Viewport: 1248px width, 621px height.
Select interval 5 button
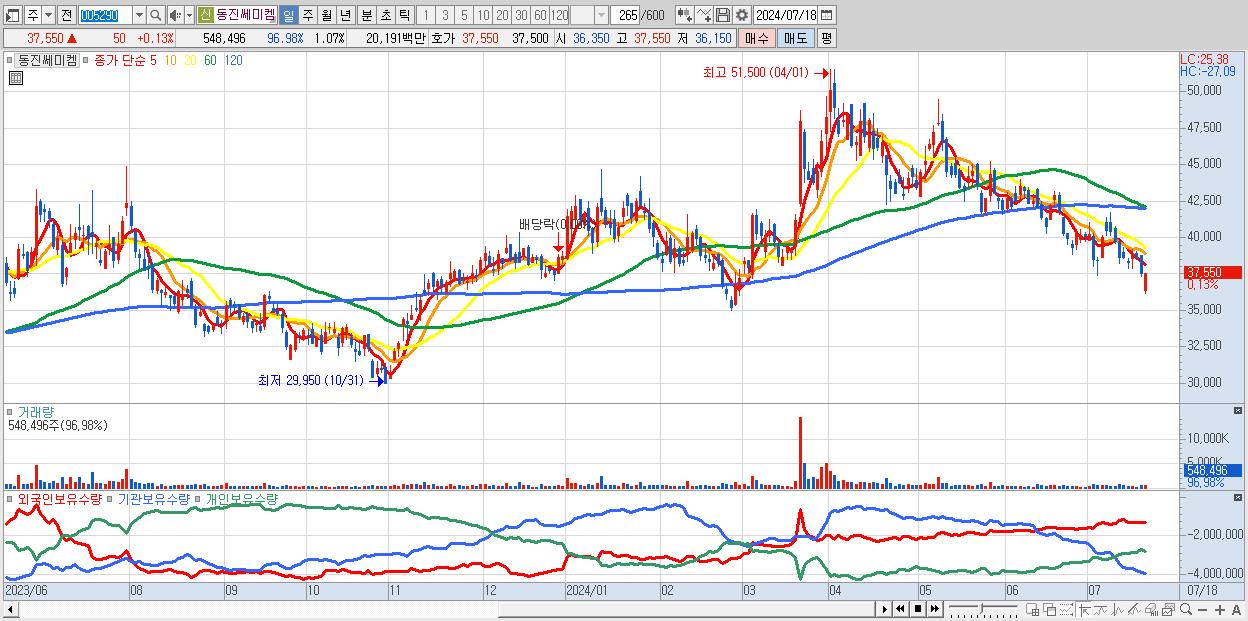(x=464, y=15)
